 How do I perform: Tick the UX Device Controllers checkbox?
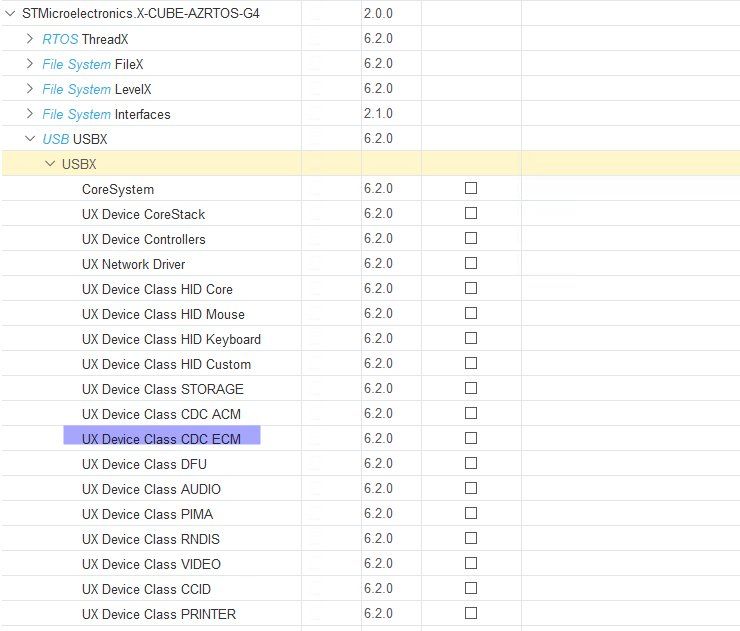coord(471,238)
